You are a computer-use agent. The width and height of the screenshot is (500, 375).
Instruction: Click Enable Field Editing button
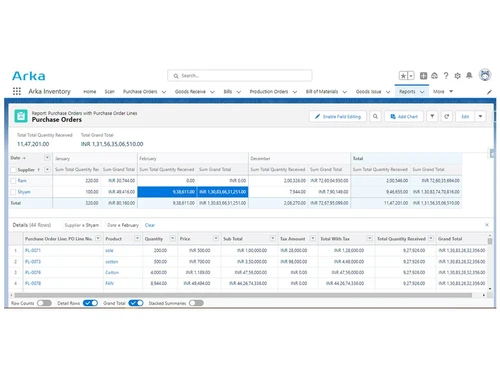click(x=338, y=116)
